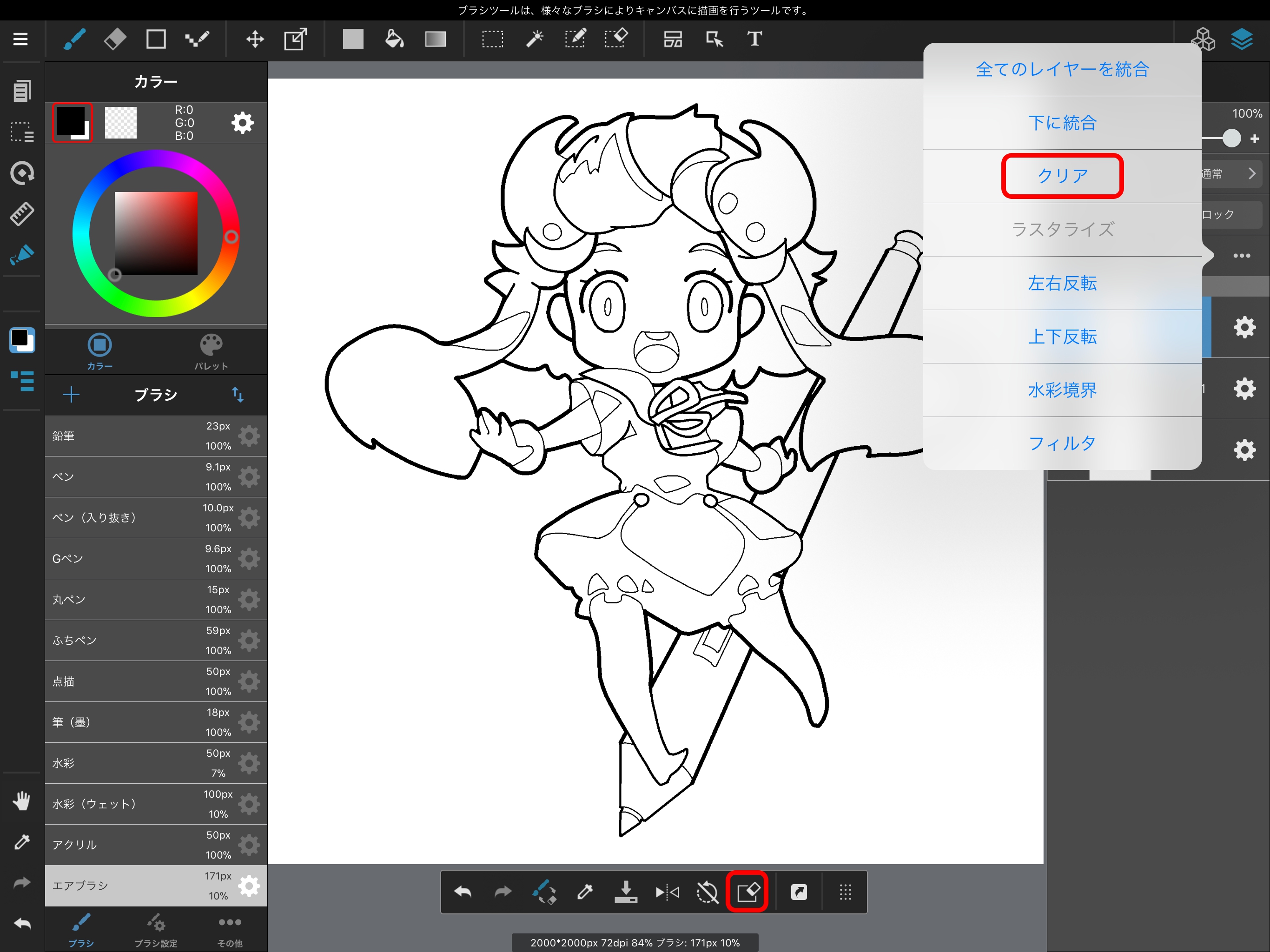Open the grid dots menu in bottom toolbar
This screenshot has height=952, width=1270.
(x=845, y=892)
